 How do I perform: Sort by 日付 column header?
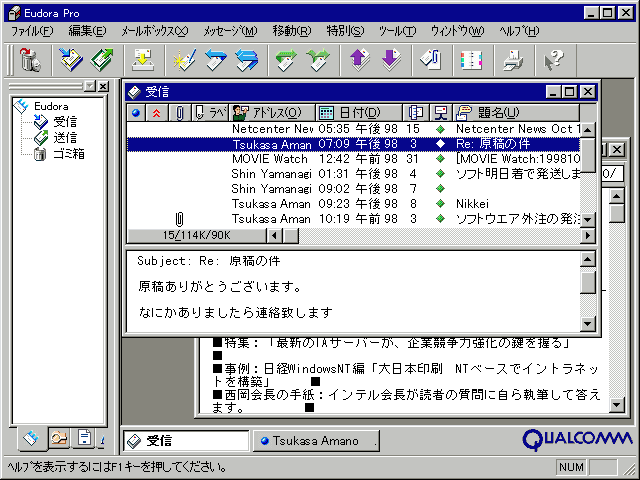[x=359, y=113]
